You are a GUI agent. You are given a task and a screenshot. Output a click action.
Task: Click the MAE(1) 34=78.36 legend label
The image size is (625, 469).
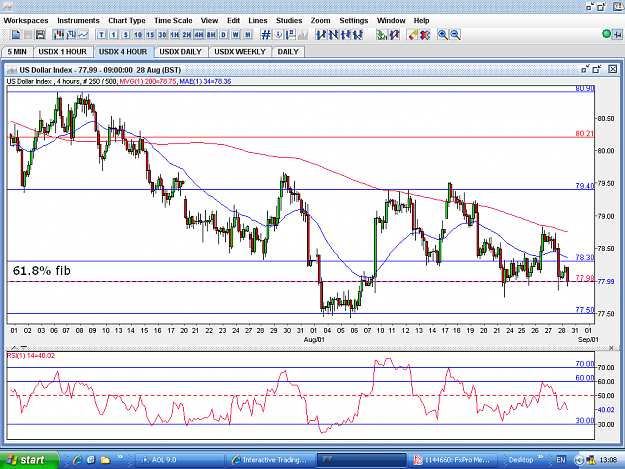click(x=205, y=81)
